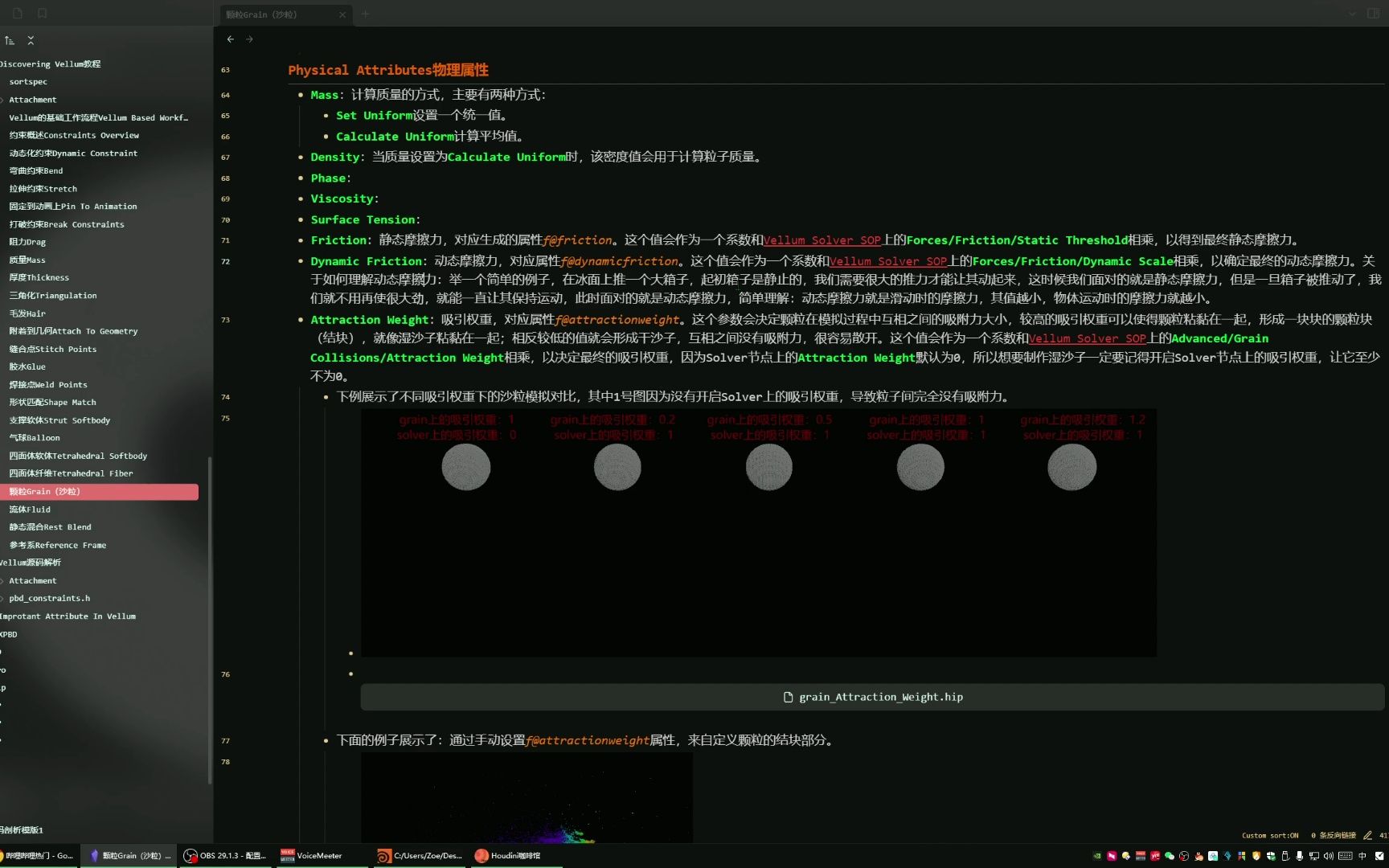This screenshot has height=868, width=1389.
Task: Close the 颗粒Grain (沙粒) tab
Action: coord(342,14)
